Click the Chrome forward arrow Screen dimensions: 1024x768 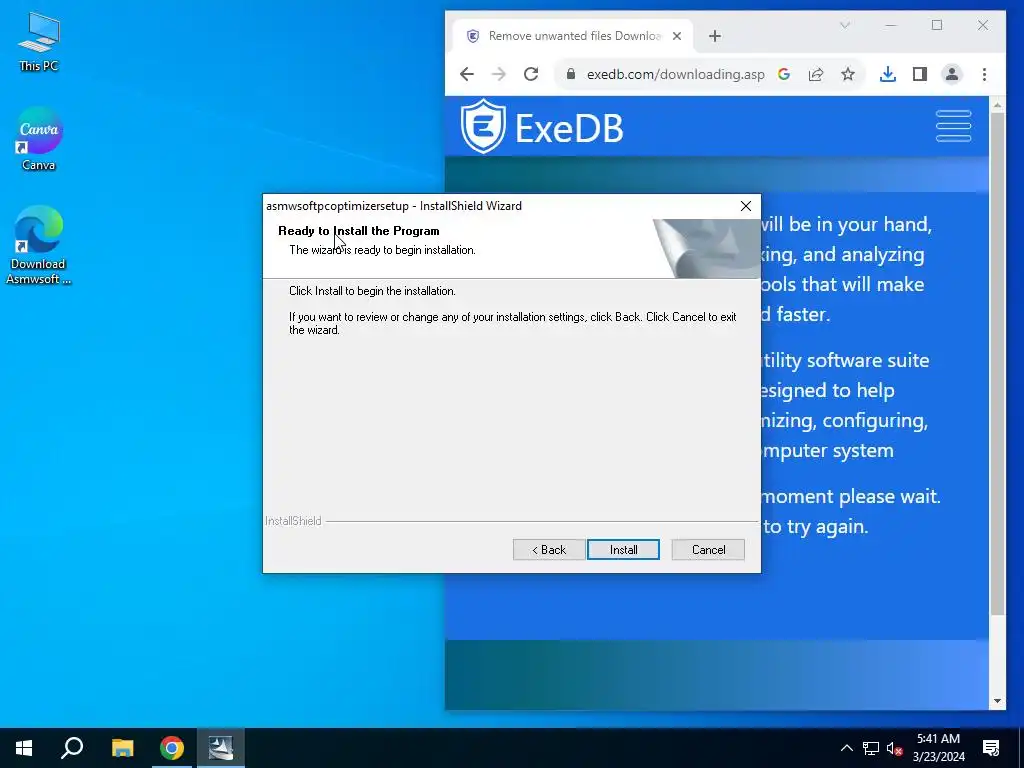click(499, 74)
